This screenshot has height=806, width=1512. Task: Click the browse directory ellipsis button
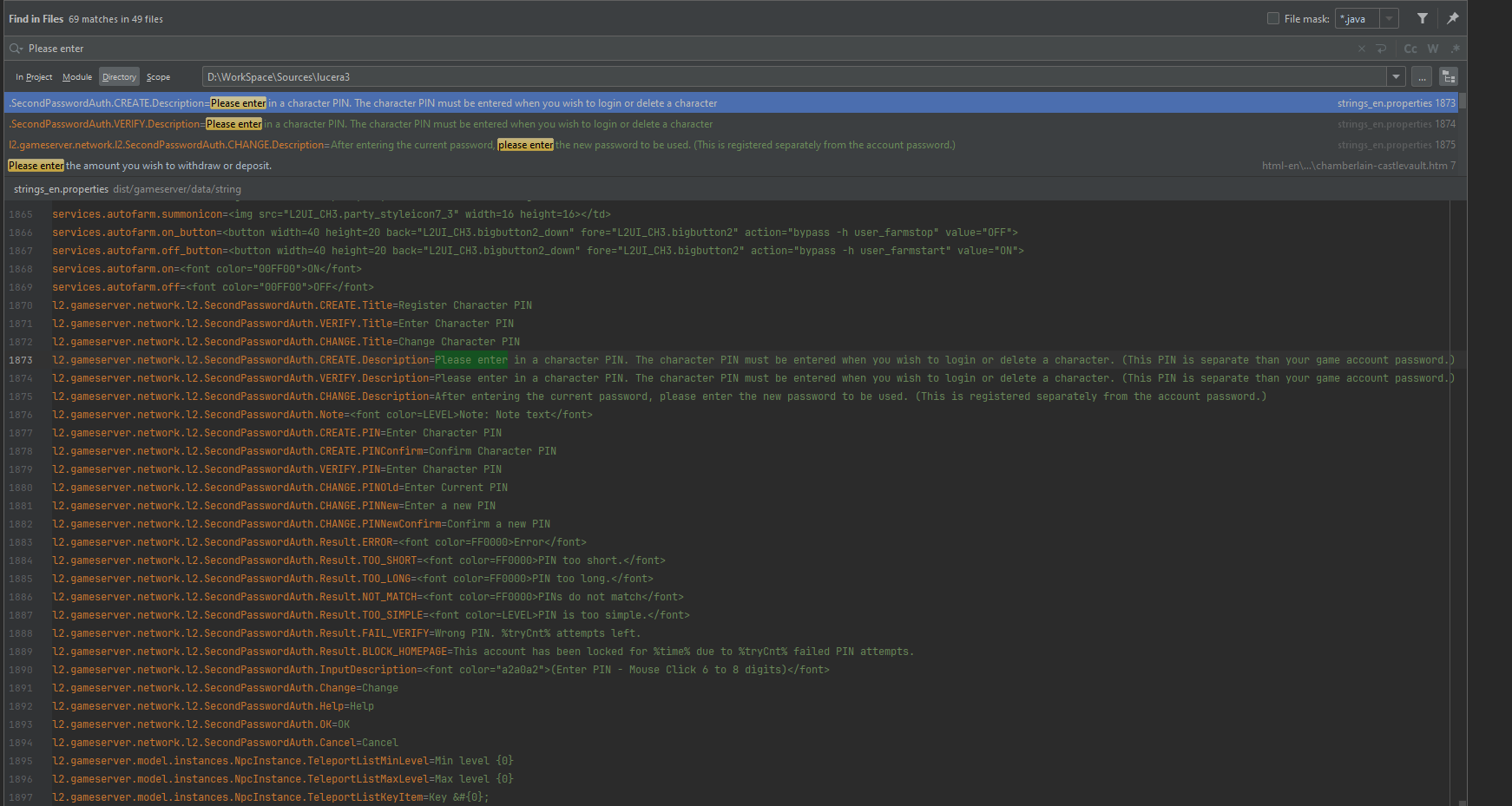(1422, 77)
